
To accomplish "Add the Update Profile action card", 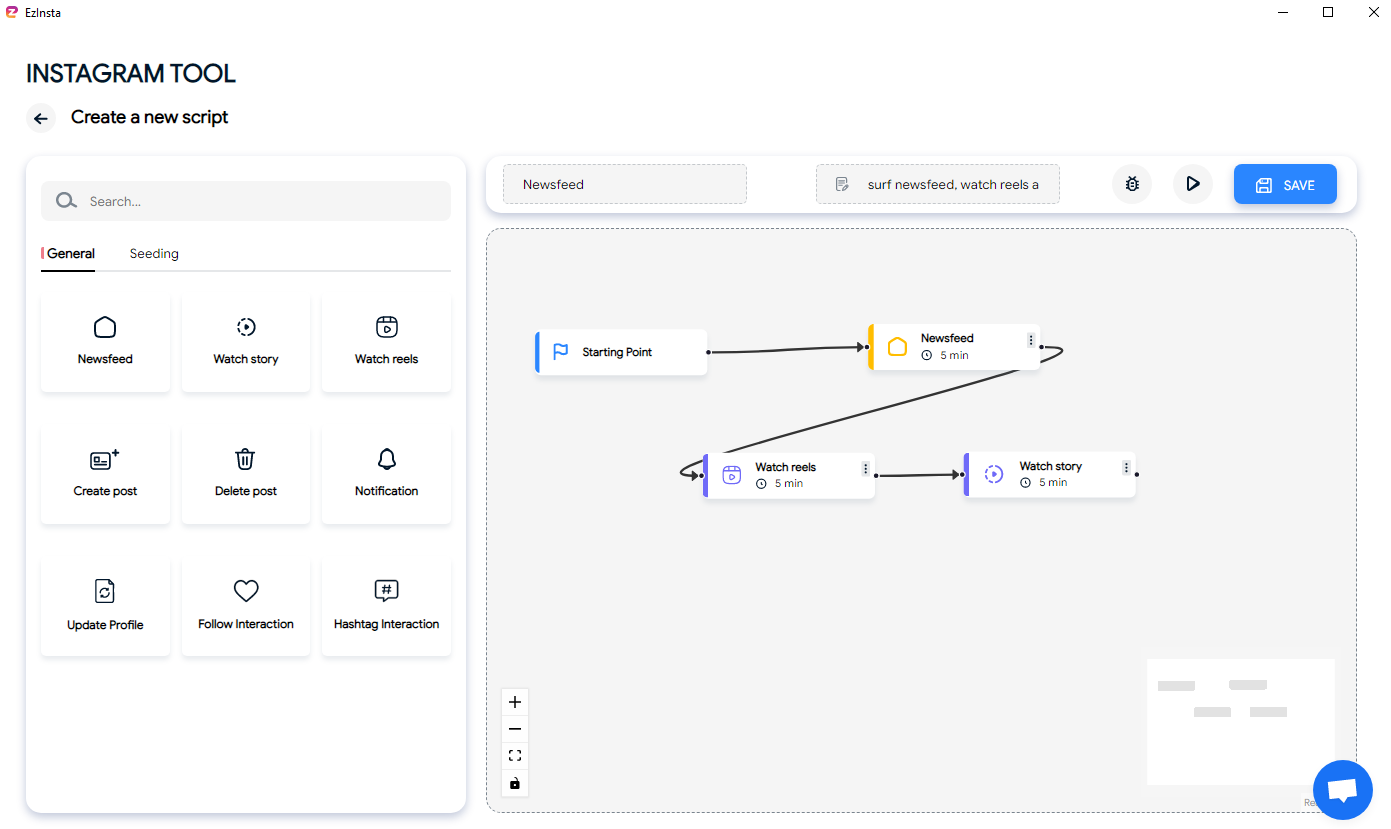I will click(105, 606).
